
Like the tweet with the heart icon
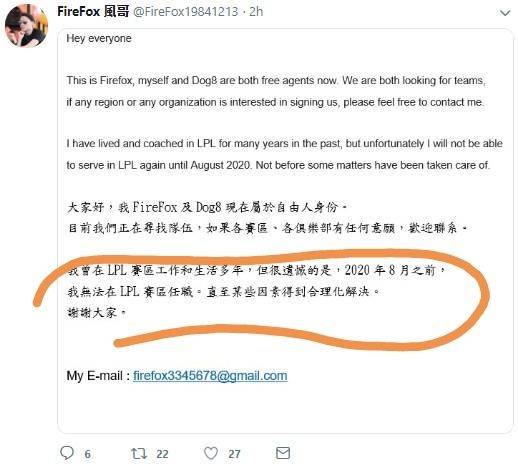click(211, 453)
